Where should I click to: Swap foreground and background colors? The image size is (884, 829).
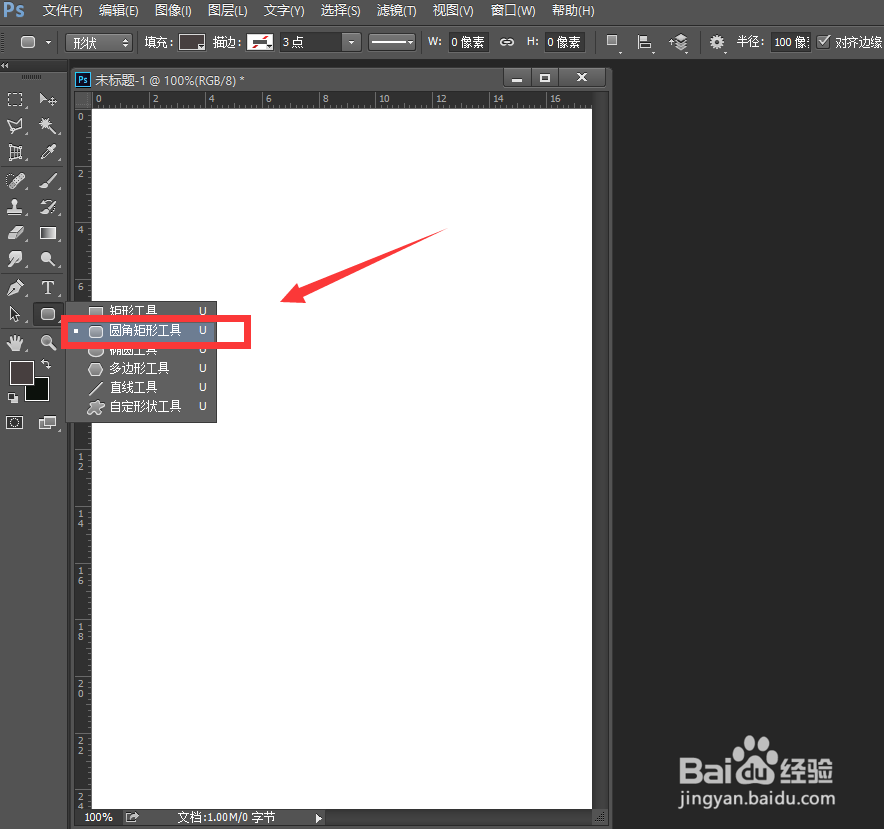tap(46, 364)
